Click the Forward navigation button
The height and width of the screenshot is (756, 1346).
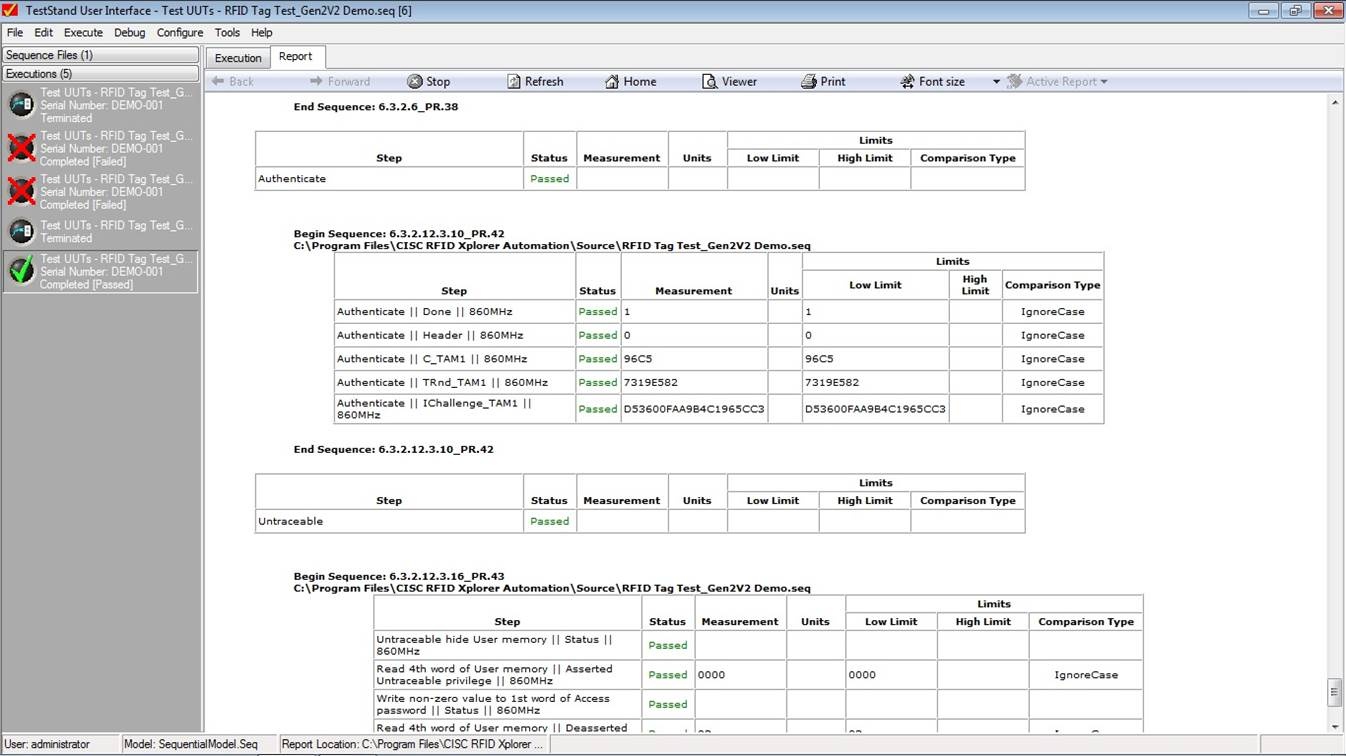pyautogui.click(x=340, y=82)
